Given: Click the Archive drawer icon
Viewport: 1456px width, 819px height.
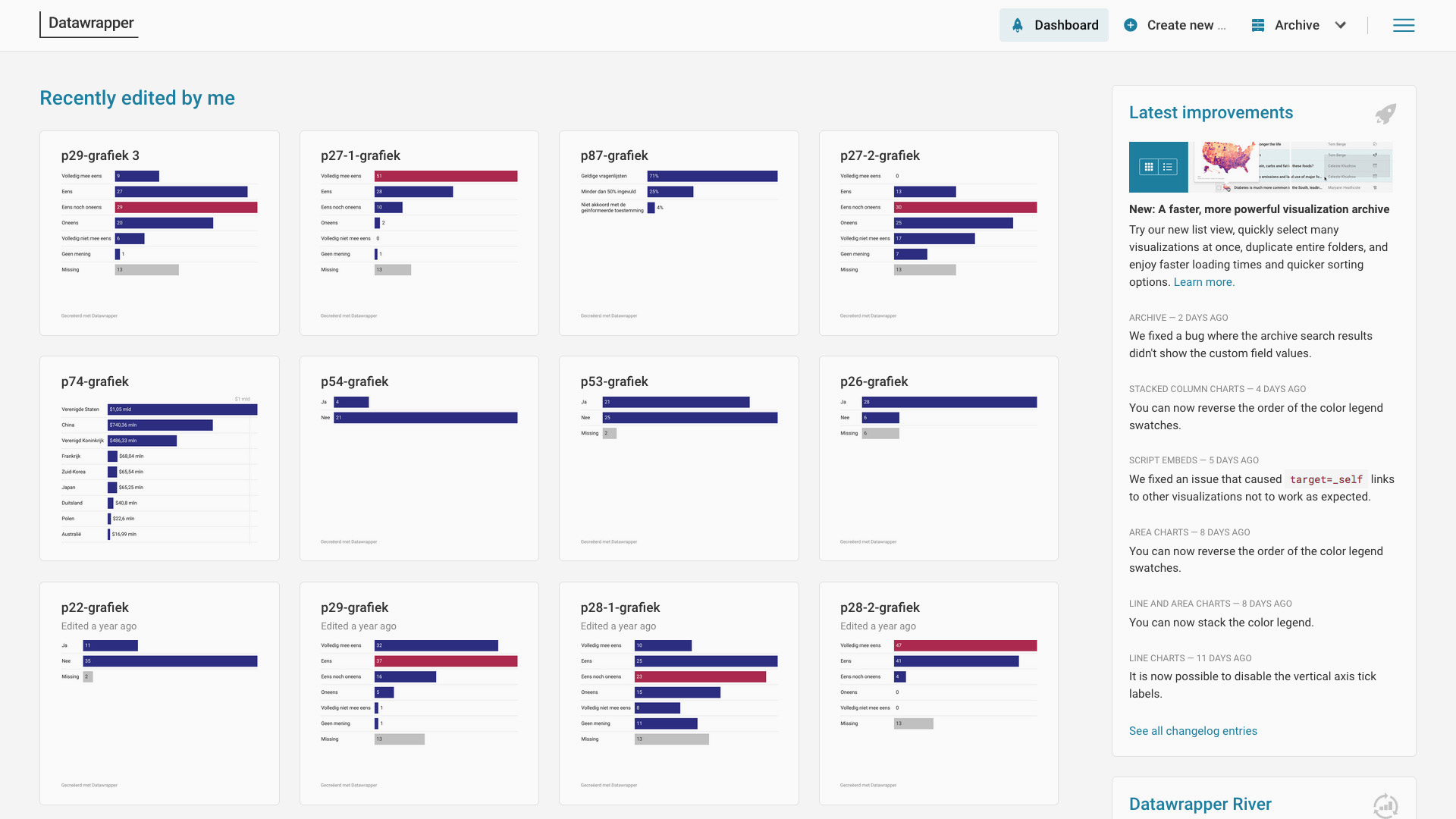Looking at the screenshot, I should 1257,25.
